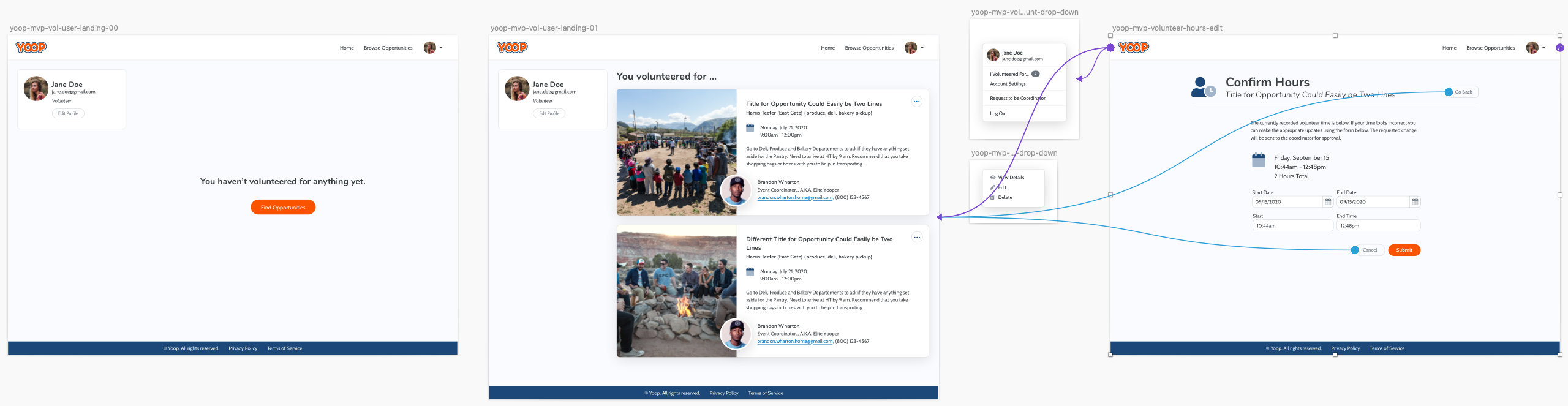The width and height of the screenshot is (1568, 406).
Task: Click the brandon.wharton email link on the first card
Action: point(795,197)
